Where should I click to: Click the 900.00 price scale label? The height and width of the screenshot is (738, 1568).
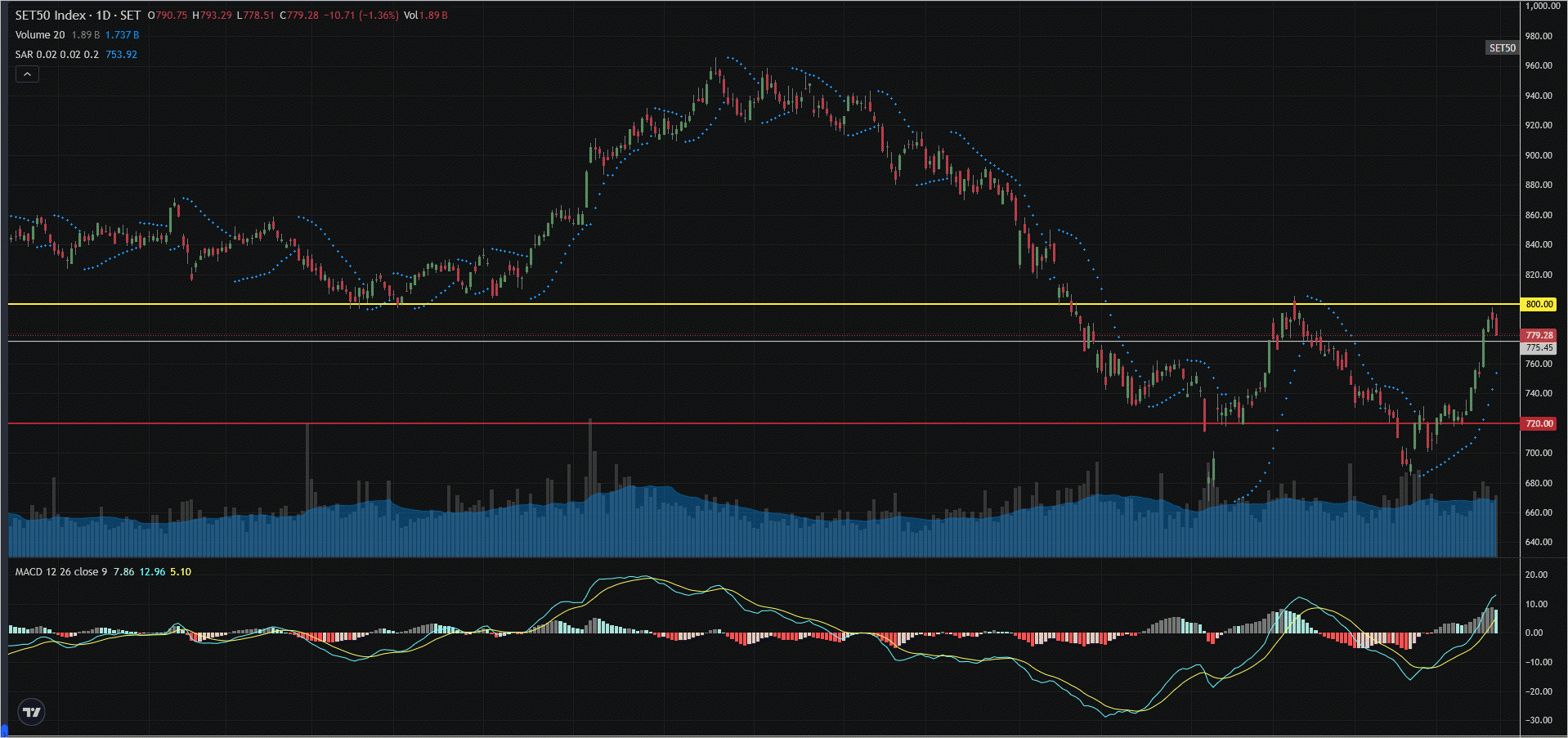pos(1539,155)
